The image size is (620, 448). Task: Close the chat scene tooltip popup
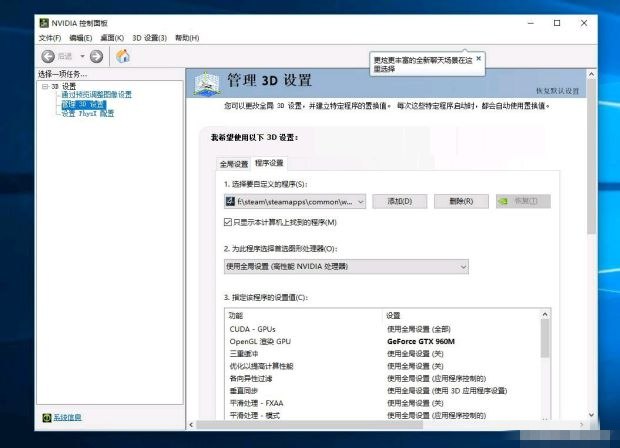coord(478,59)
